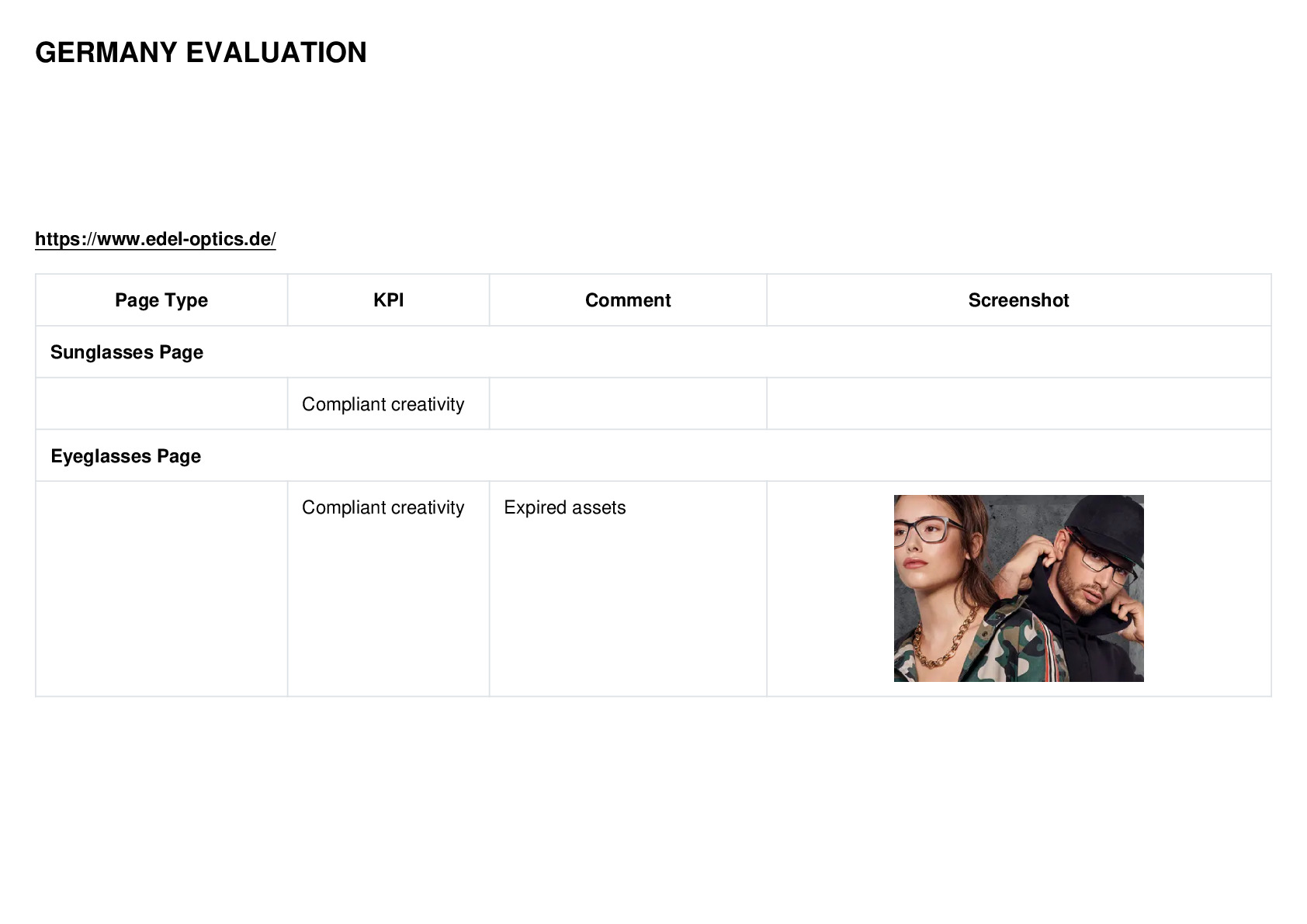Click the Screenshot column header
The height and width of the screenshot is (924, 1307).
pyautogui.click(x=1018, y=300)
